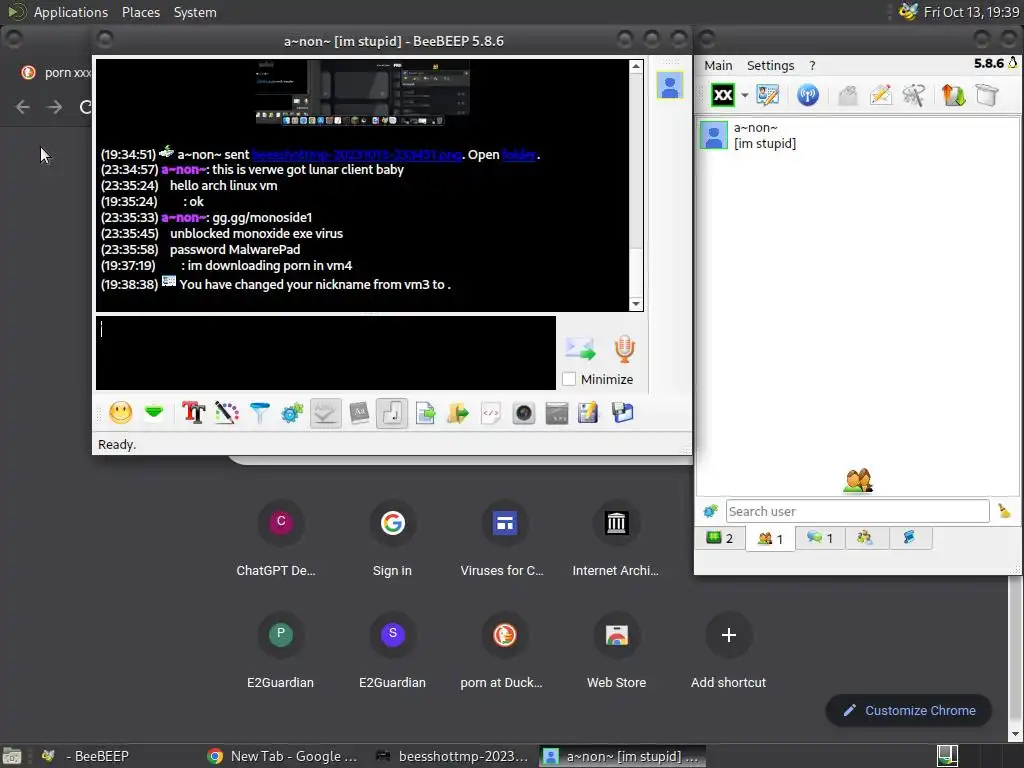Open the notes checklist icon
This screenshot has width=1024, height=768.
pyautogui.click(x=588, y=413)
